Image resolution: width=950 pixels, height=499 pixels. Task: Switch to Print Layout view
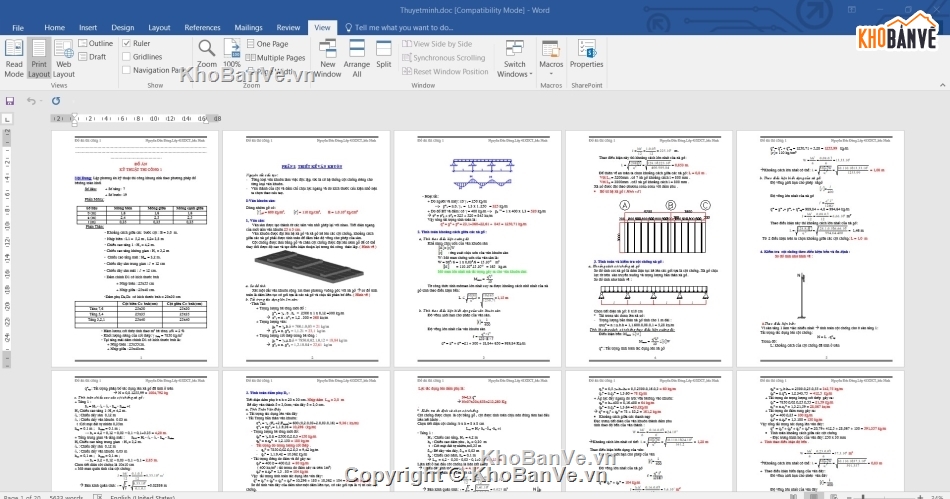pyautogui.click(x=39, y=58)
